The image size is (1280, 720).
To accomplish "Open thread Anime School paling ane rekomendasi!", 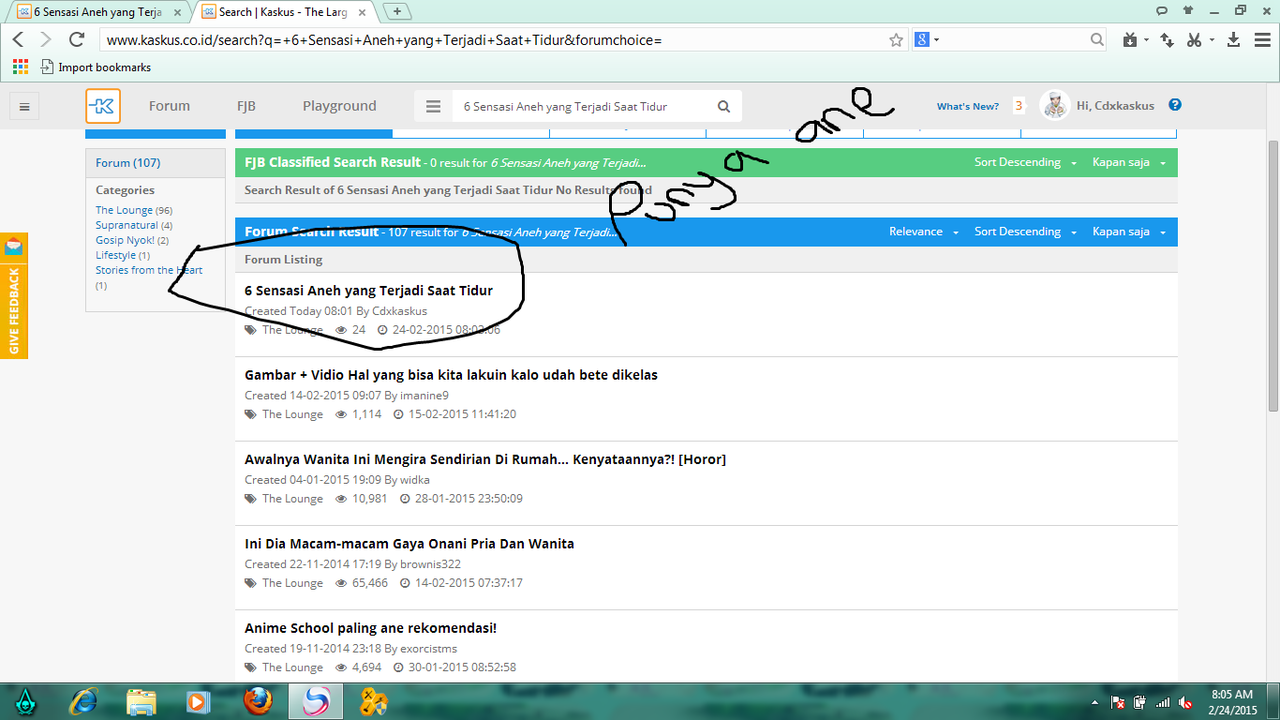I will tap(371, 628).
